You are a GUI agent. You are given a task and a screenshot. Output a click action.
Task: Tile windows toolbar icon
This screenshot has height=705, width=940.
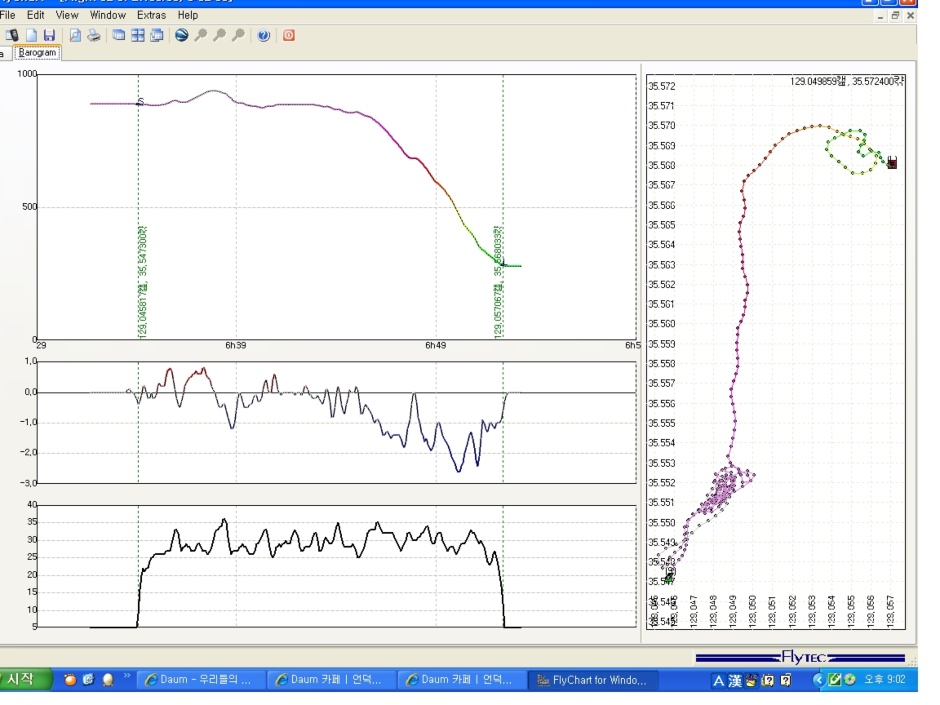[x=138, y=35]
